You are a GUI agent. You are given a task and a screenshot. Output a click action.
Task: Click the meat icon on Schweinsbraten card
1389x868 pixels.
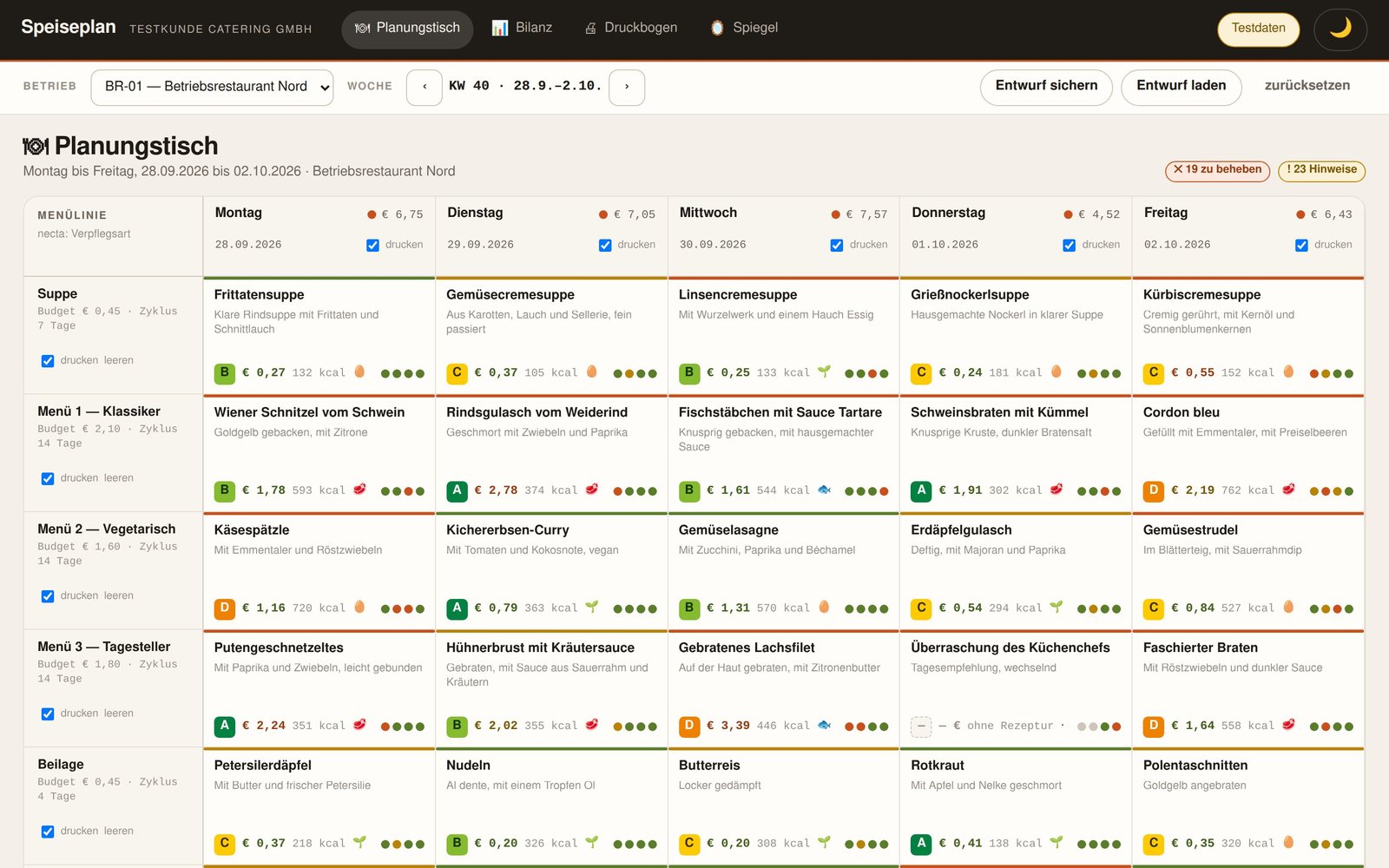pyautogui.click(x=1056, y=490)
